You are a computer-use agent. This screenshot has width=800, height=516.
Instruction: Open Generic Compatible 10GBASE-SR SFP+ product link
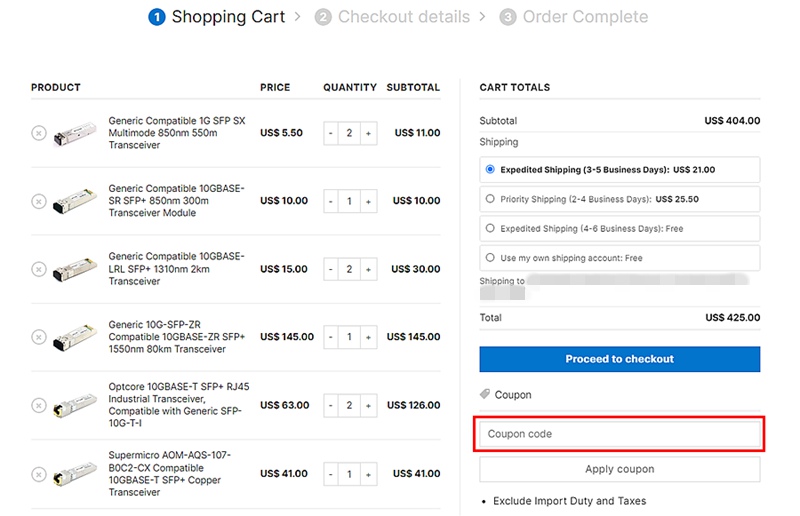coord(177,201)
